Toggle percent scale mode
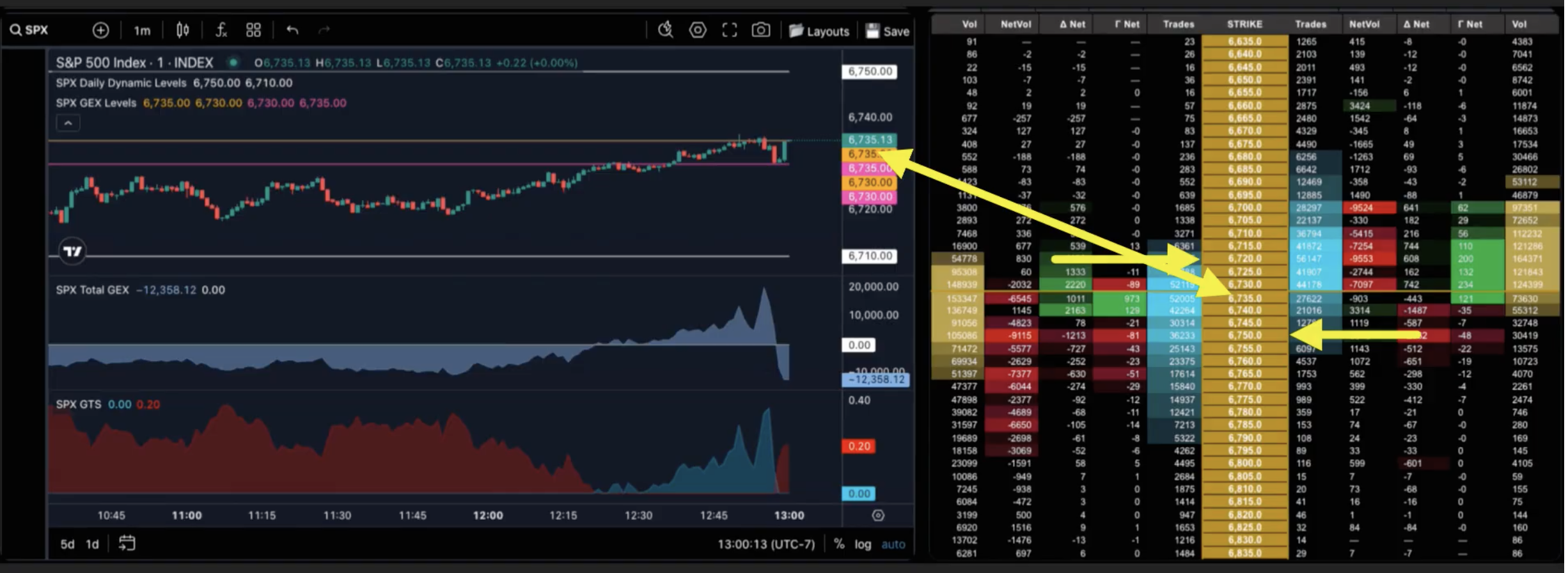The height and width of the screenshot is (573, 1568). [x=838, y=544]
